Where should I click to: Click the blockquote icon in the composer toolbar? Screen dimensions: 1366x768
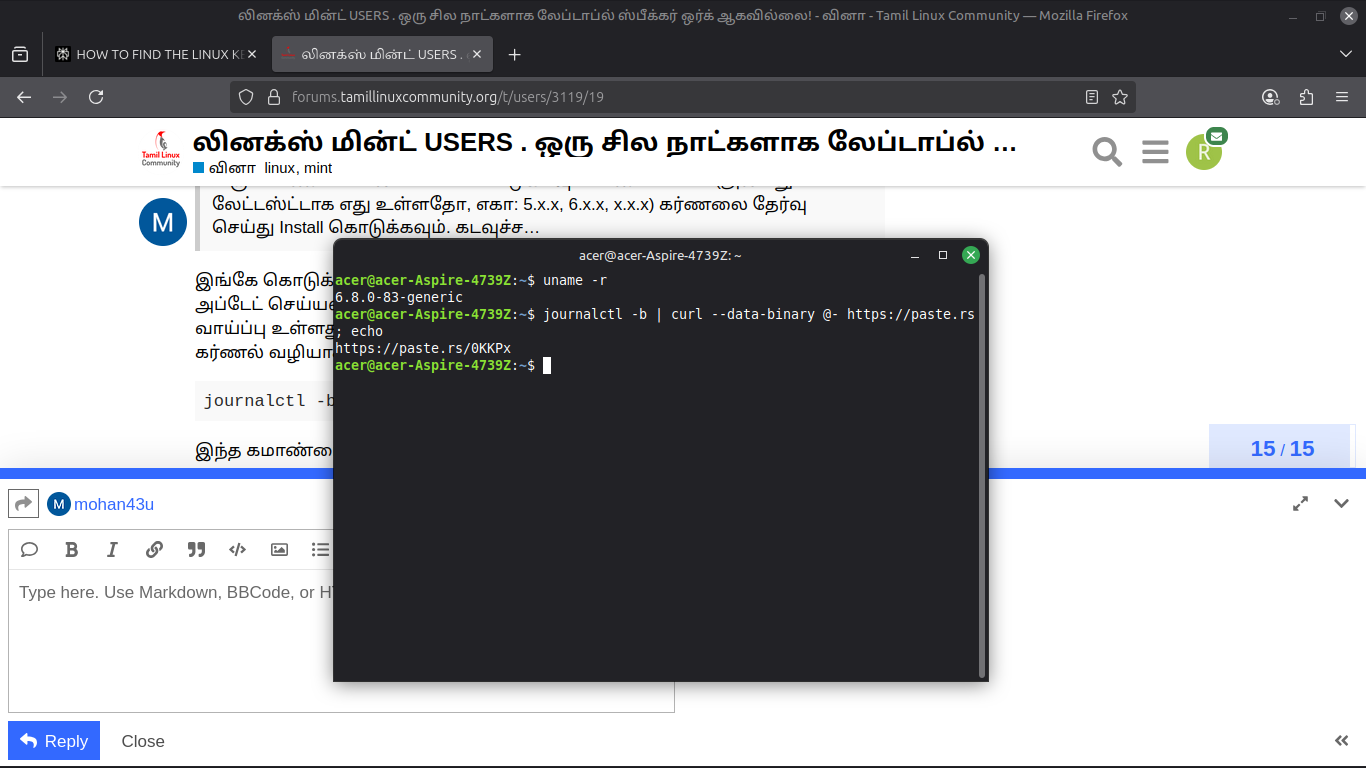coord(196,549)
